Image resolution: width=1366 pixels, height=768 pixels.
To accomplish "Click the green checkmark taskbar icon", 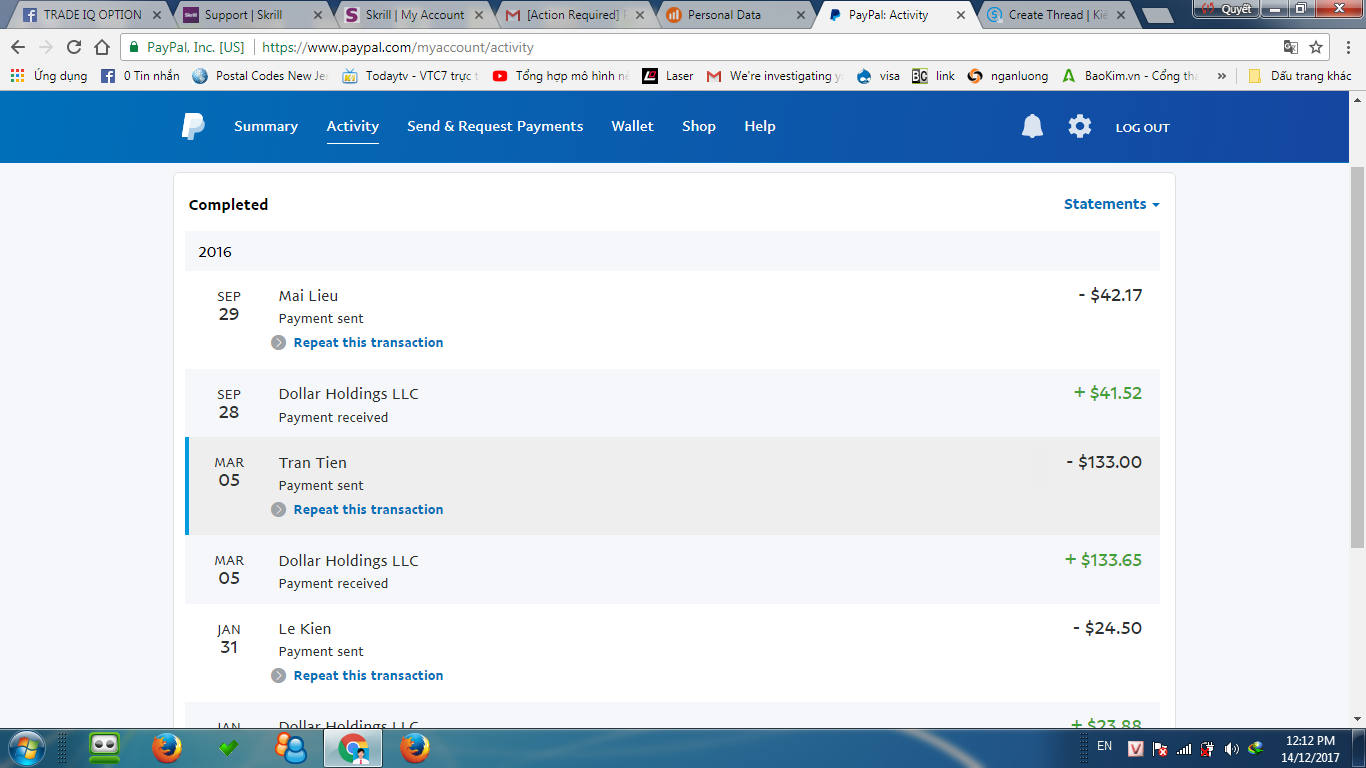I will [229, 748].
